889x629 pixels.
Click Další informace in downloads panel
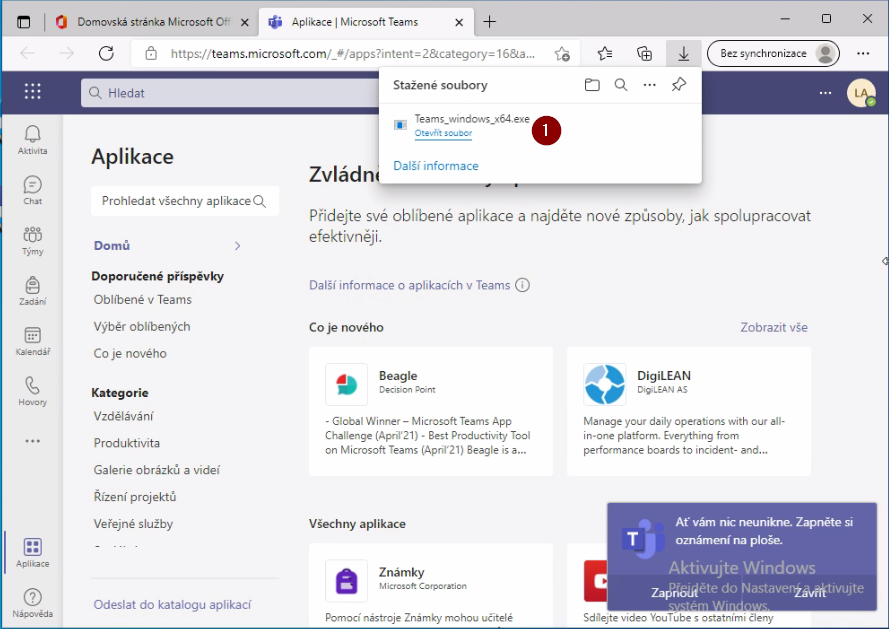click(x=436, y=166)
